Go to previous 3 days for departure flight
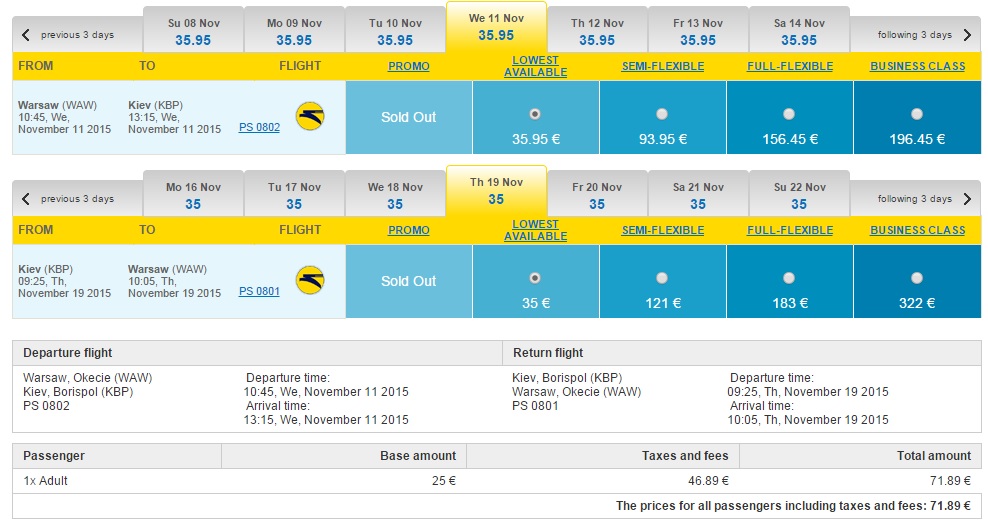The width and height of the screenshot is (988, 521). [x=68, y=35]
